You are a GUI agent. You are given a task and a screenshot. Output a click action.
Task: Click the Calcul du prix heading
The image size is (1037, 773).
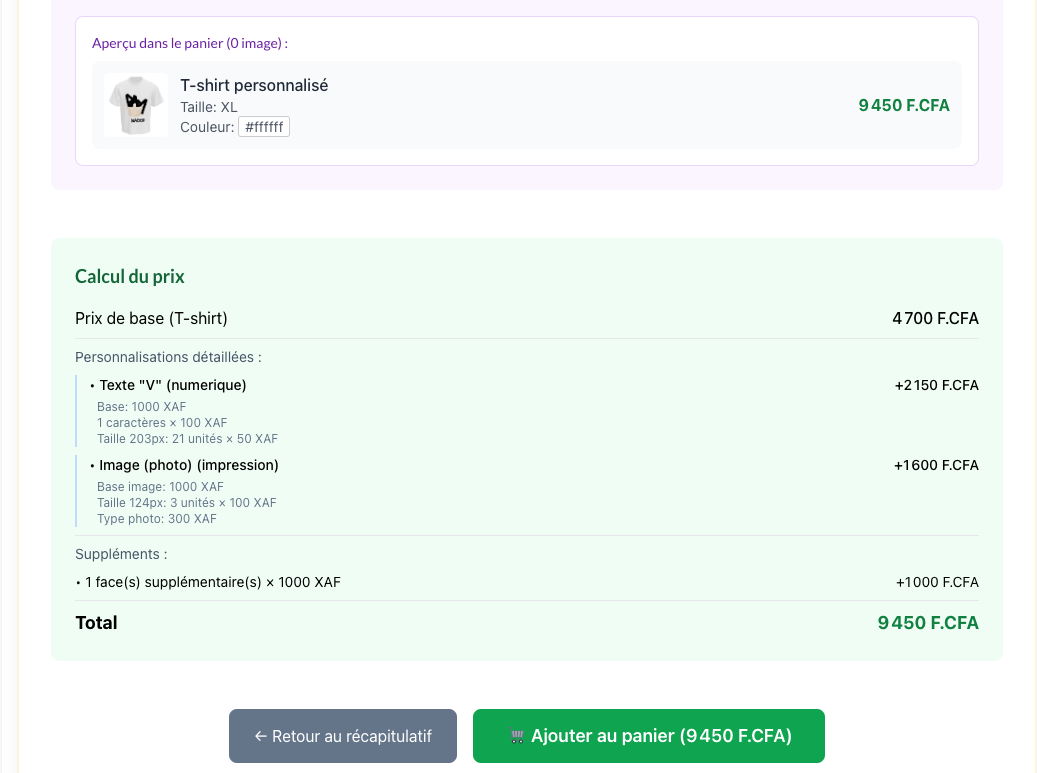tap(130, 277)
